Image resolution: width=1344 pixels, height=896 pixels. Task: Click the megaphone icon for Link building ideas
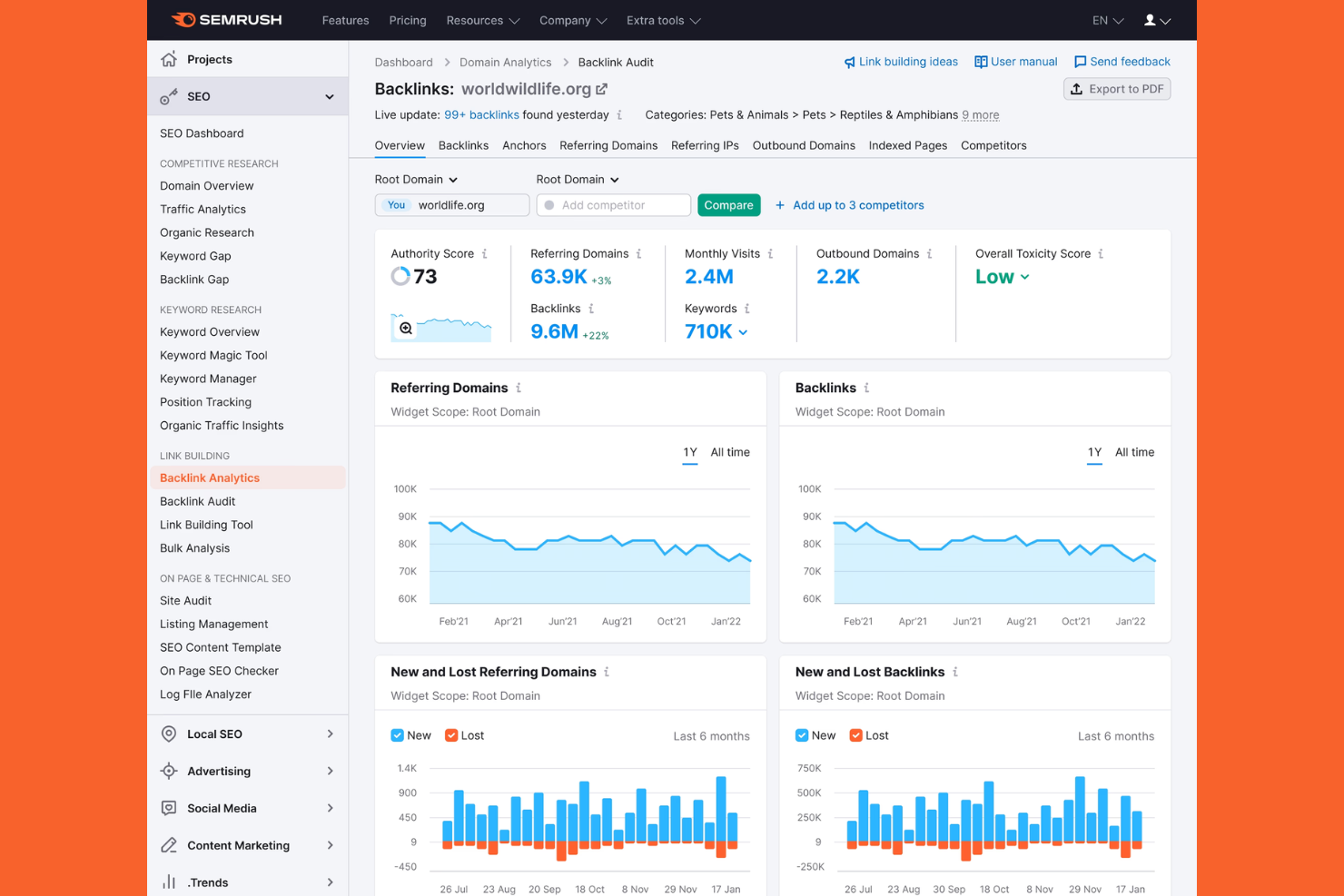[849, 63]
